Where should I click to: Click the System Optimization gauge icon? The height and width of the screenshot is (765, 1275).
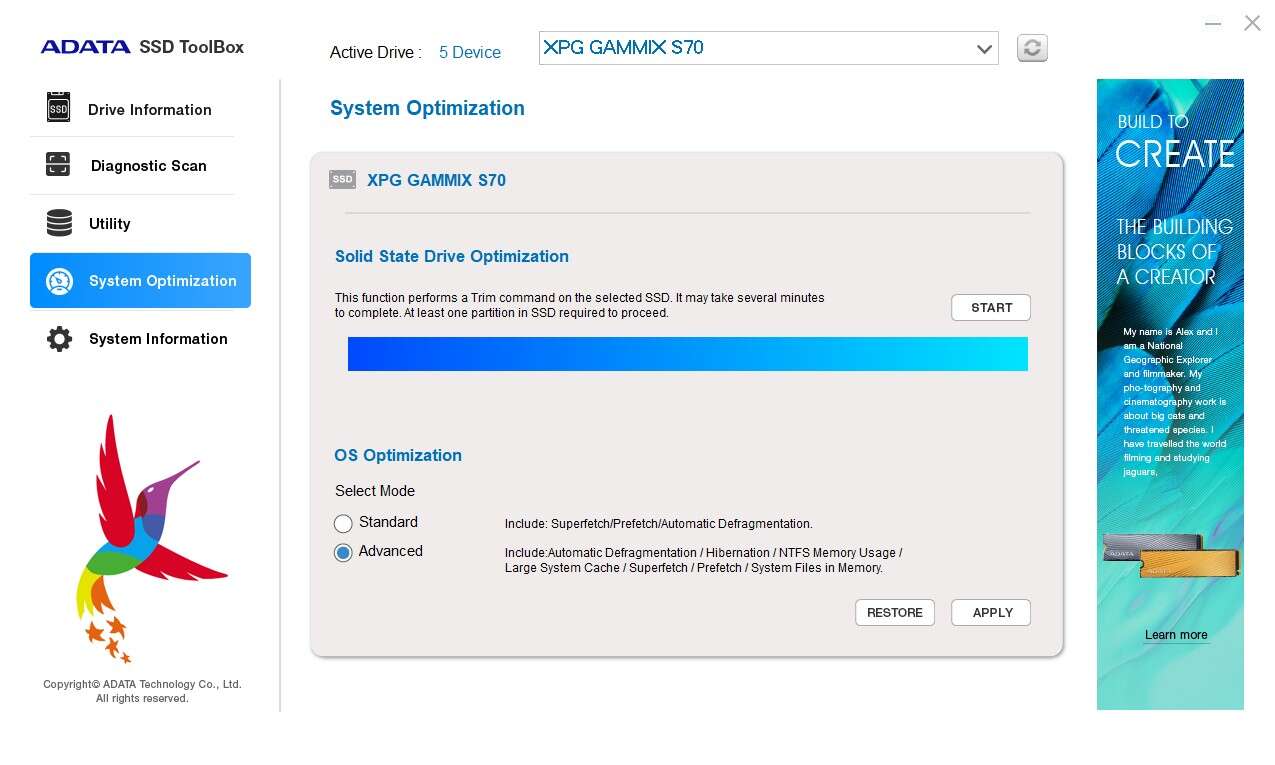[59, 281]
